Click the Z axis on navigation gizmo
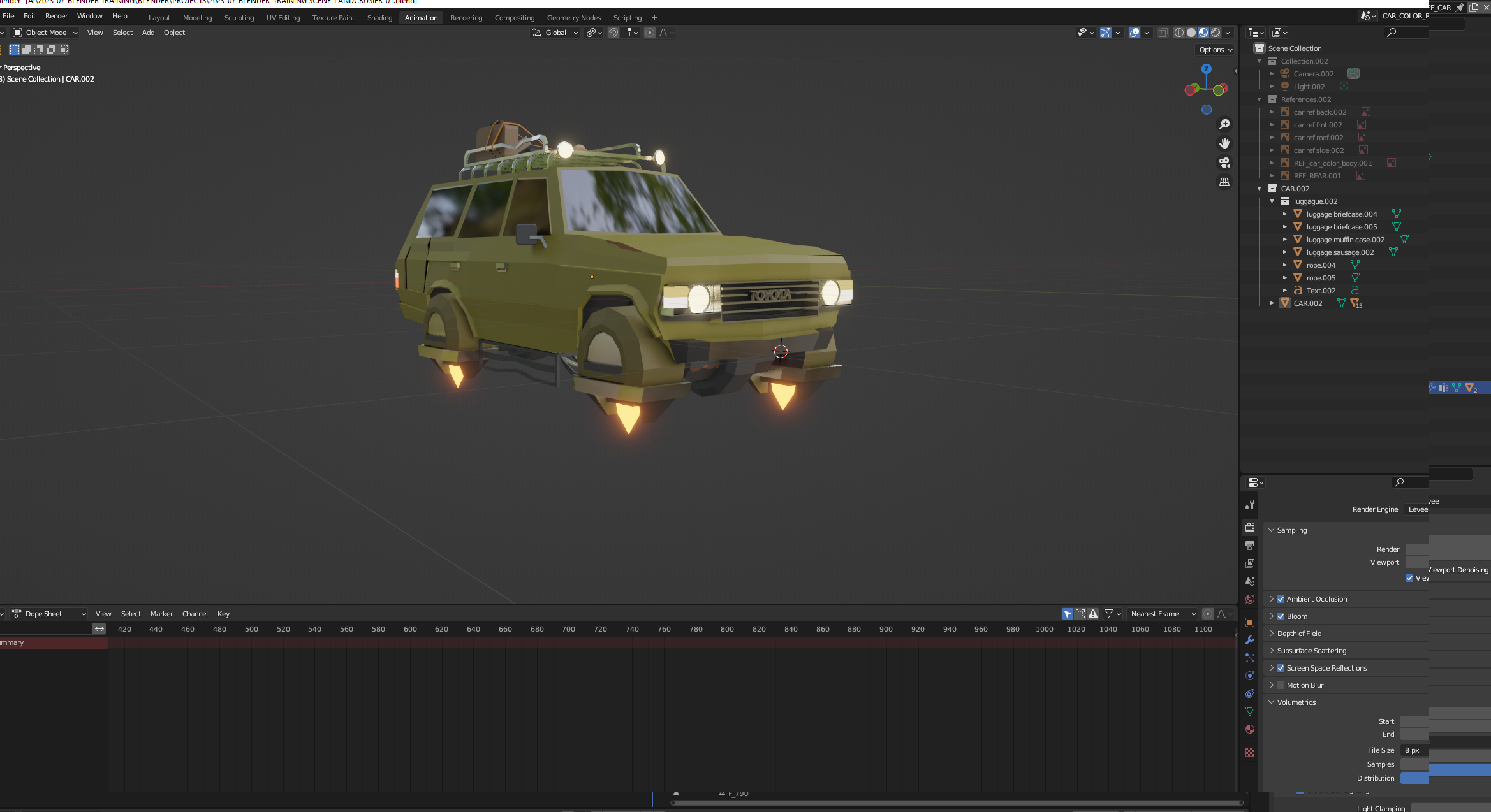Viewport: 1491px width, 812px height. pyautogui.click(x=1206, y=69)
